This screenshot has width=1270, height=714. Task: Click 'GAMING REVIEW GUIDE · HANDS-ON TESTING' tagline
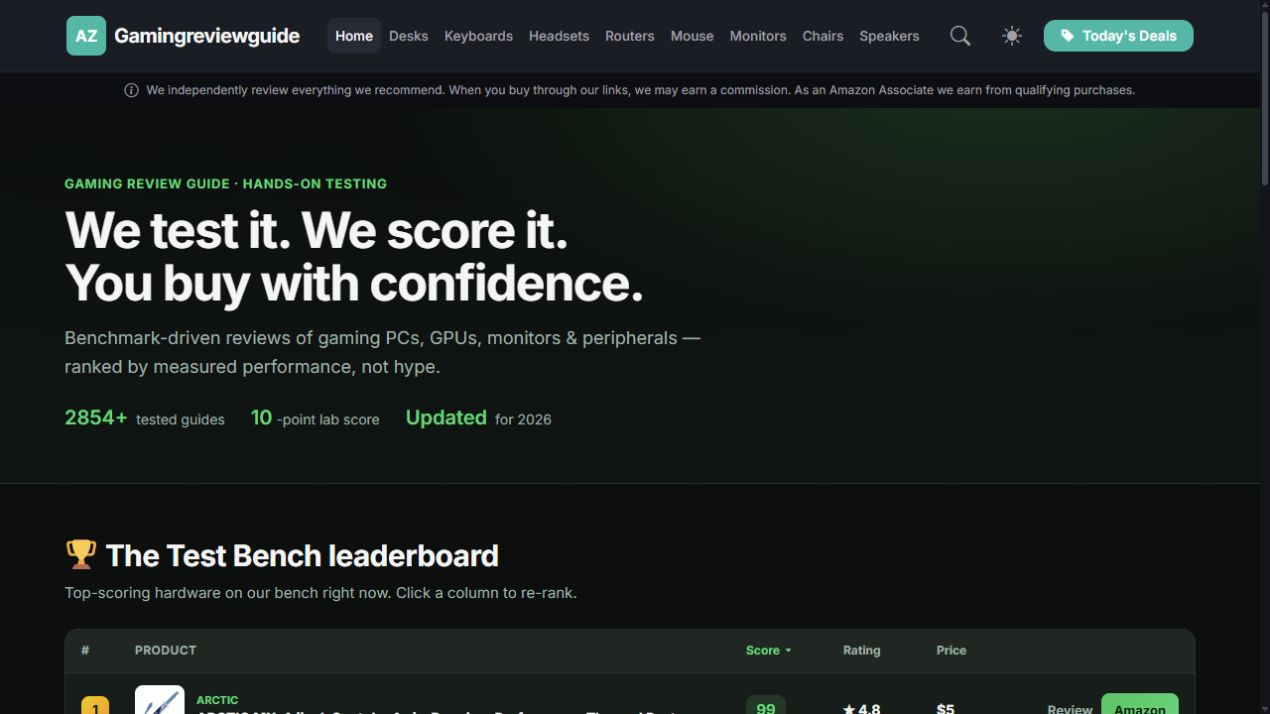pyautogui.click(x=225, y=184)
